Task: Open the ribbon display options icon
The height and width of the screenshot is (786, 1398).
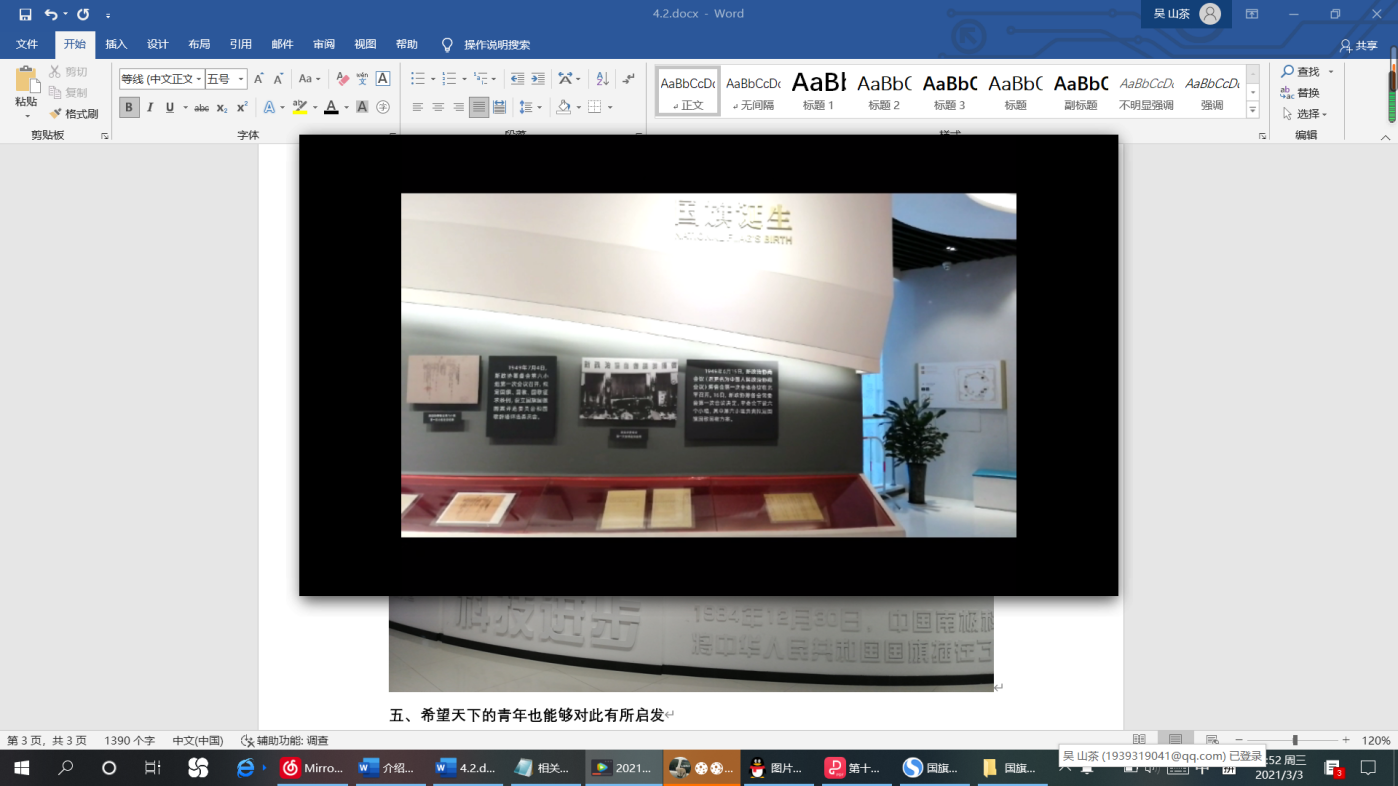Action: click(1251, 15)
